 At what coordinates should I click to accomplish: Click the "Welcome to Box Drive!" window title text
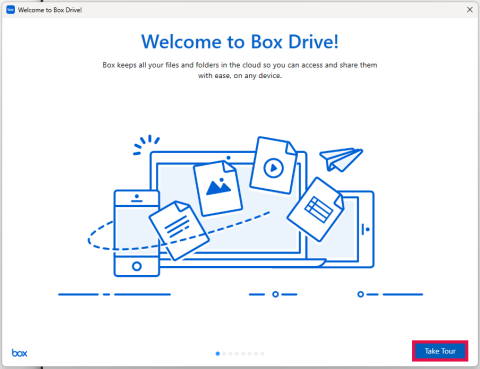pos(50,10)
